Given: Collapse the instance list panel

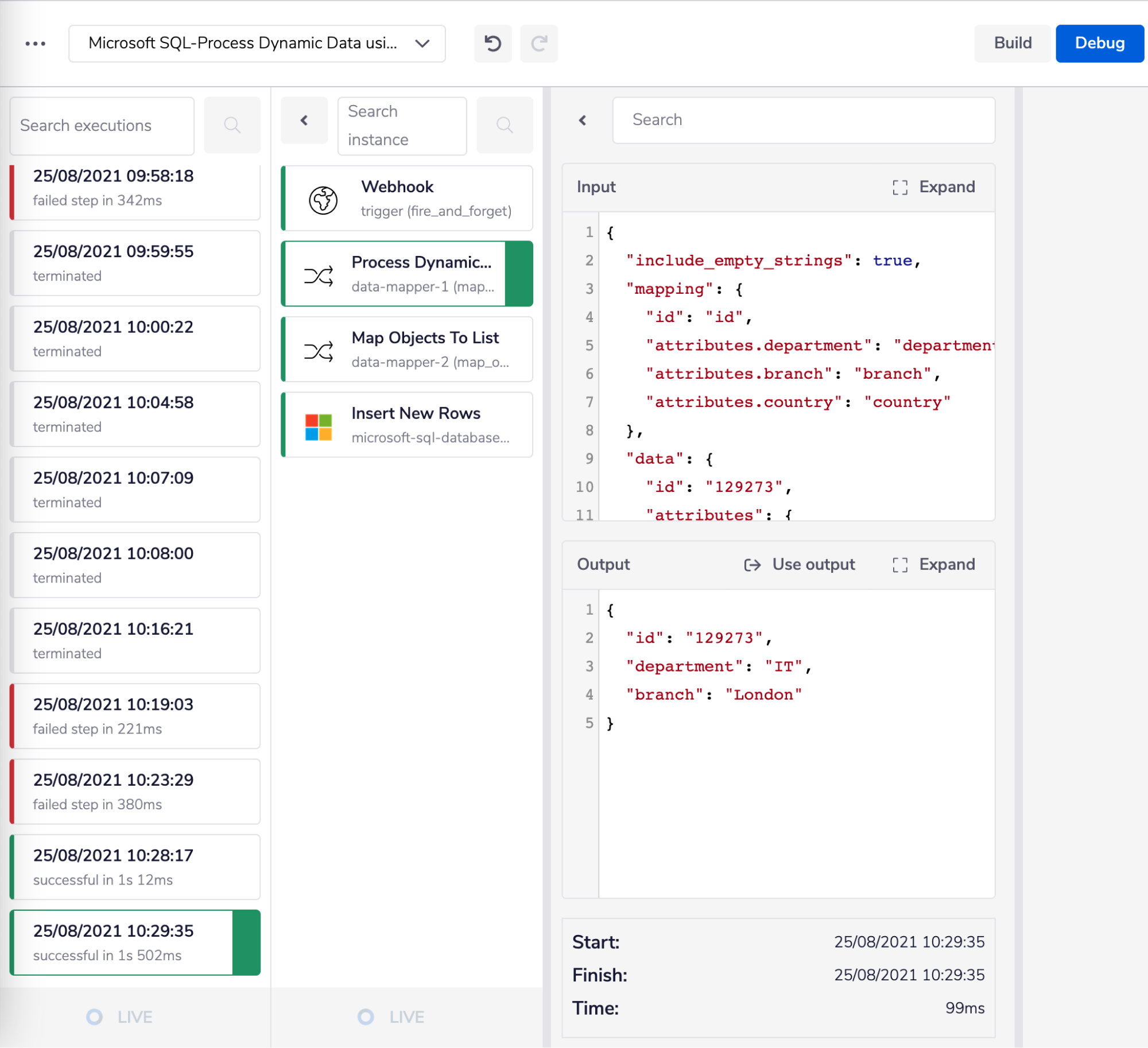Looking at the screenshot, I should (x=304, y=121).
